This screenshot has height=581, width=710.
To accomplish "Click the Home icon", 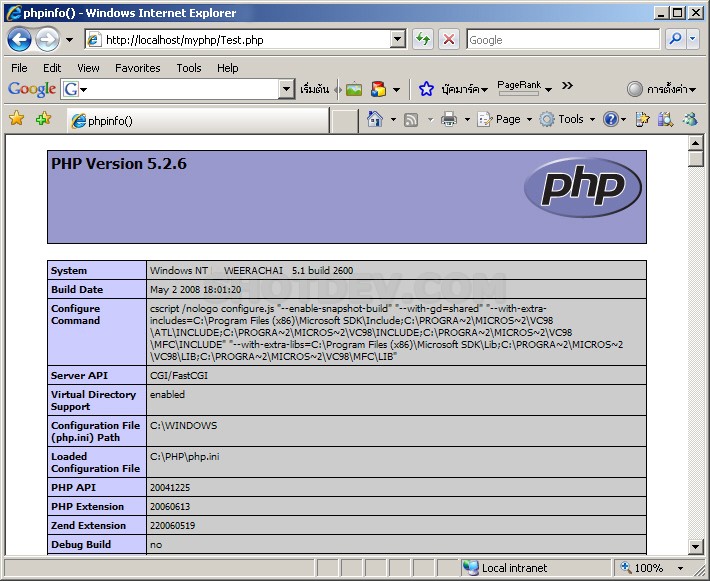I will [x=375, y=119].
